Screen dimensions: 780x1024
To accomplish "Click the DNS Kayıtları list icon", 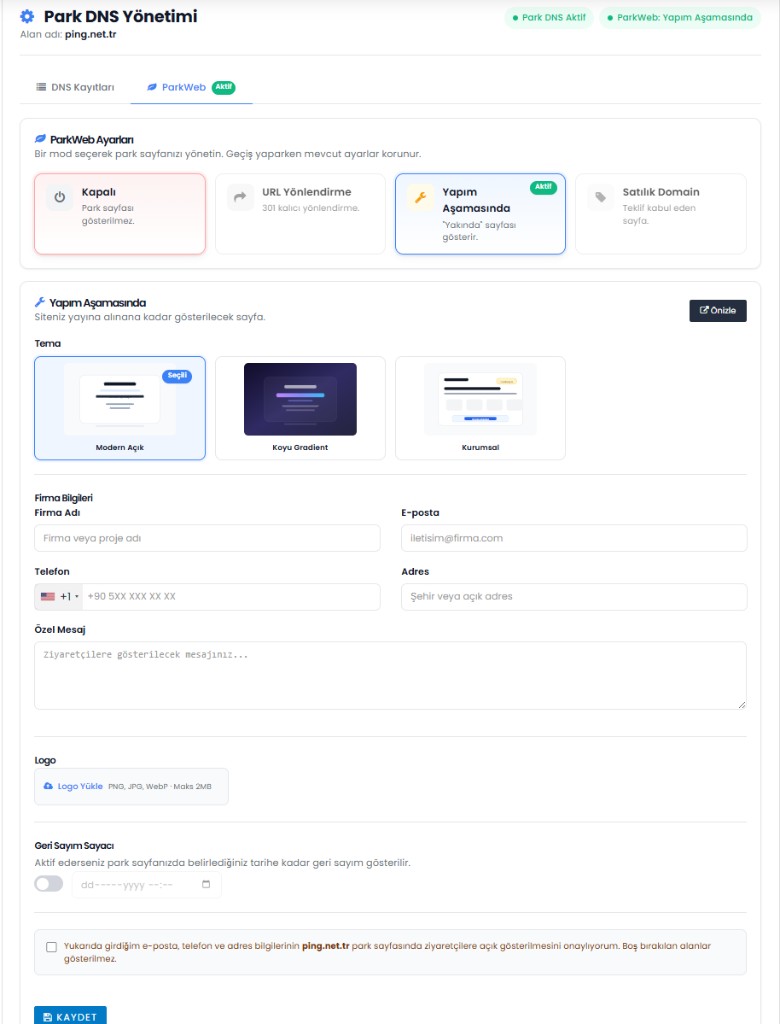I will (x=41, y=87).
